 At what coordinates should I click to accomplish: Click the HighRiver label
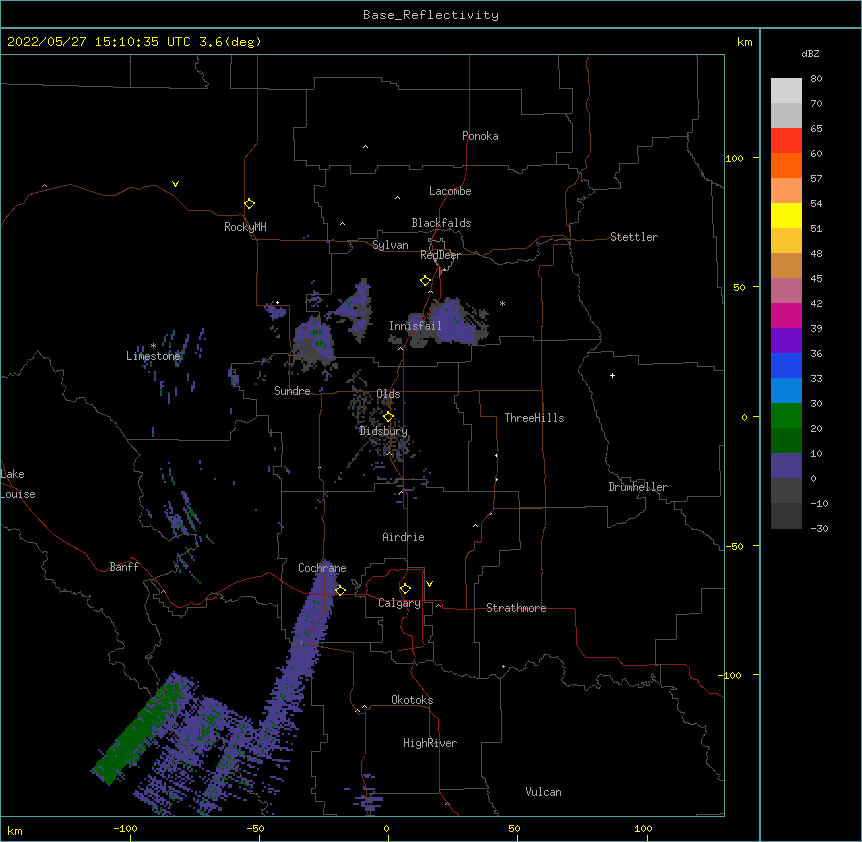point(430,743)
